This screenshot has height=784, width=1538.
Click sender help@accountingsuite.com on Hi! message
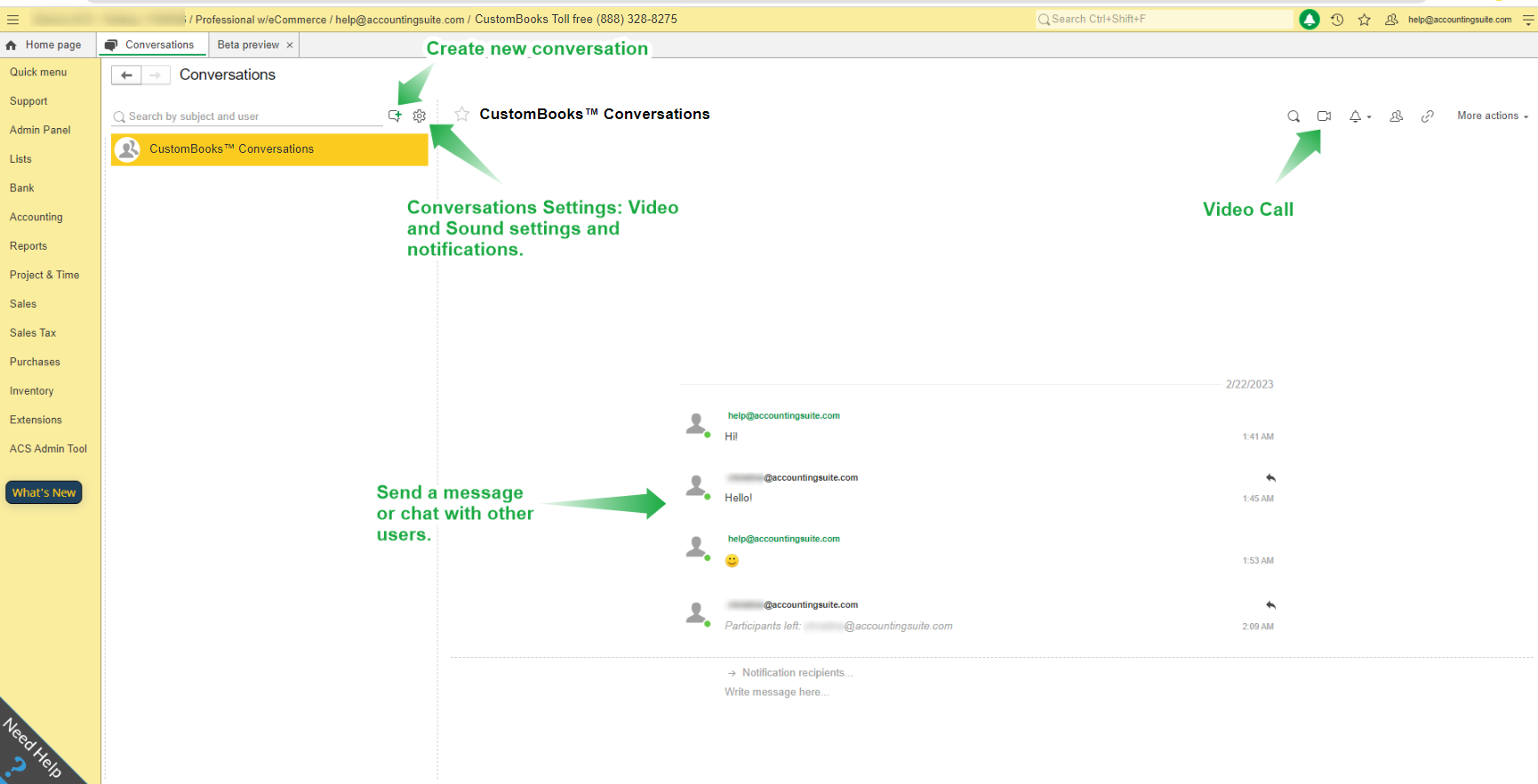(783, 416)
